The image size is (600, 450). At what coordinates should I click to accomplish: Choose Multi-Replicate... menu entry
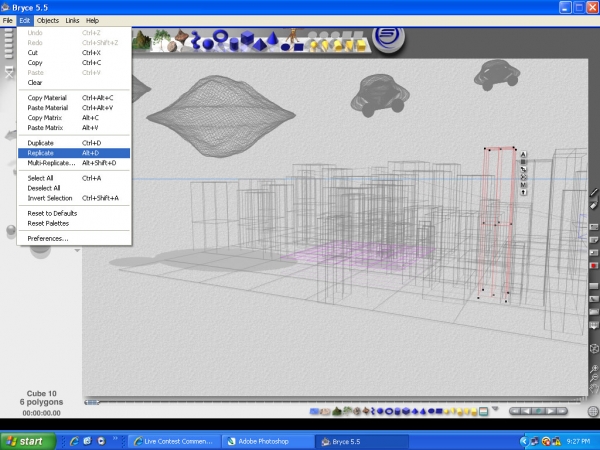pos(74,163)
